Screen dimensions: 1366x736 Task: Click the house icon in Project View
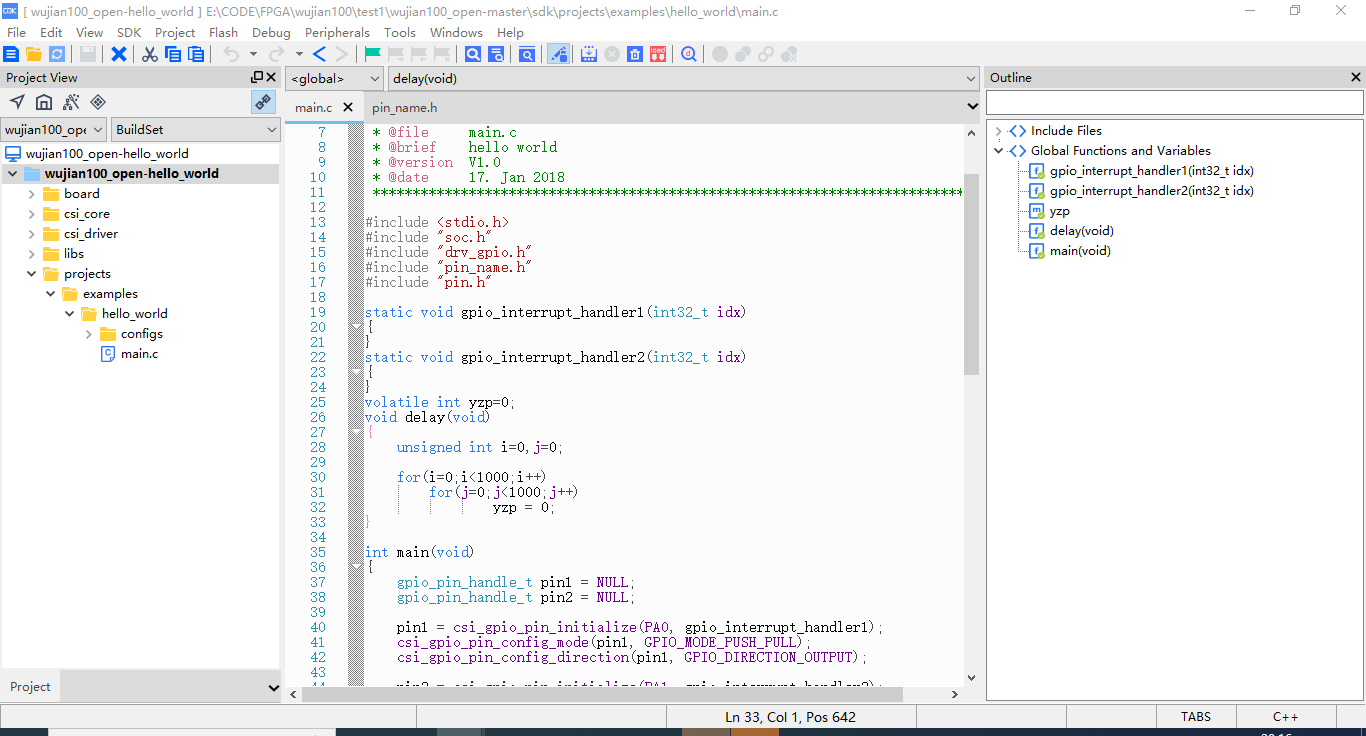pos(44,102)
